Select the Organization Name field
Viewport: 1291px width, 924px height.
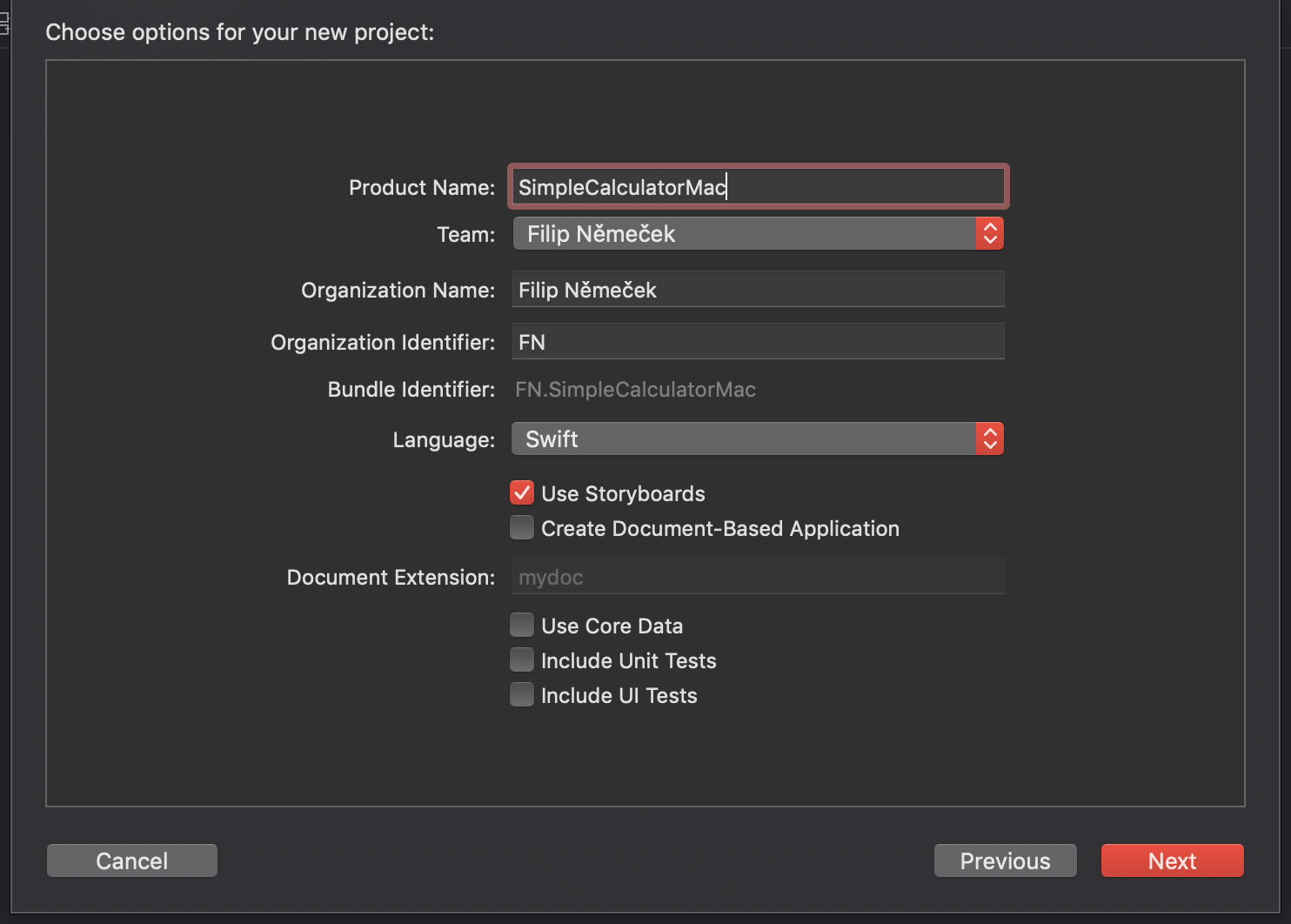(757, 289)
